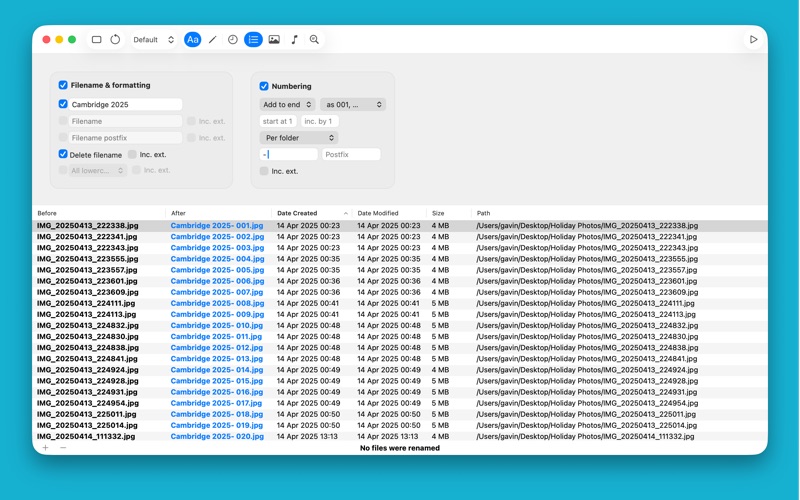The height and width of the screenshot is (500, 800).
Task: Toggle Inc. ext. beside Delete filename
Action: point(132,154)
